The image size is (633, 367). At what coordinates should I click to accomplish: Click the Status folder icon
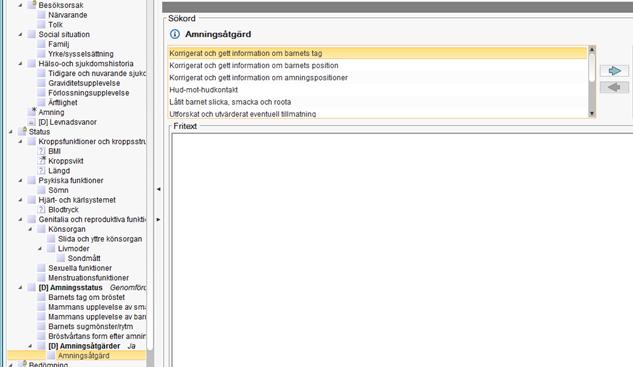(x=23, y=131)
